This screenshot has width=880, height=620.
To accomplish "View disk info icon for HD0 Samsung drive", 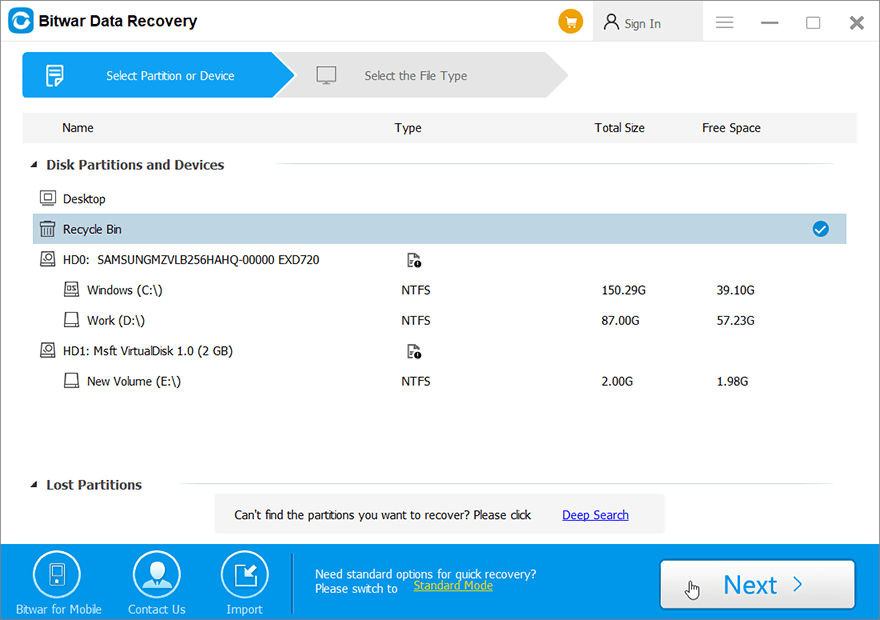I will coord(413,260).
